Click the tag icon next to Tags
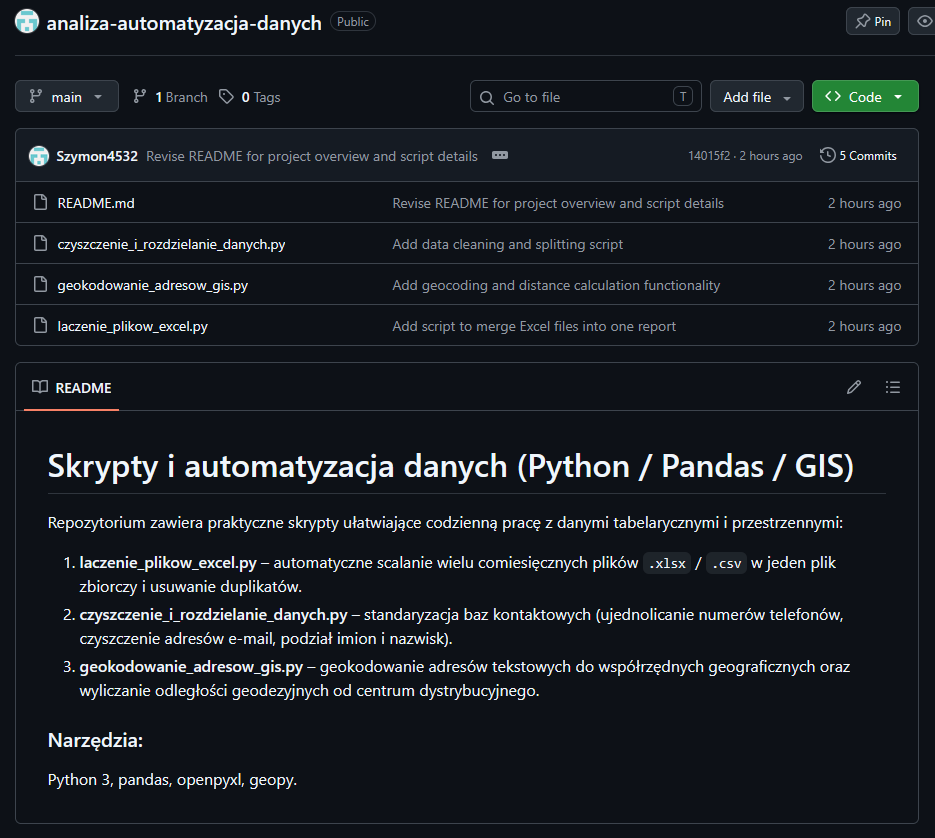 pyautogui.click(x=226, y=97)
